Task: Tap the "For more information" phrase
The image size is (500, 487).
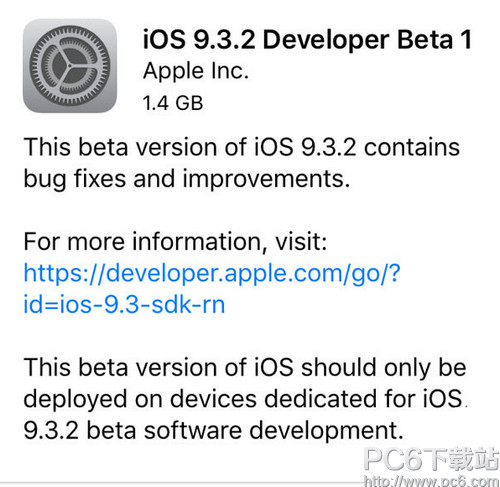Action: pos(142,241)
